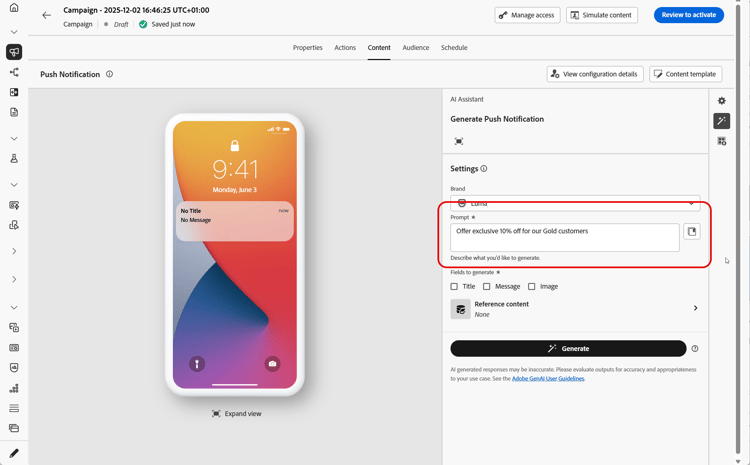Click the grid icon below the wand icon
This screenshot has height=465, width=750.
click(721, 141)
